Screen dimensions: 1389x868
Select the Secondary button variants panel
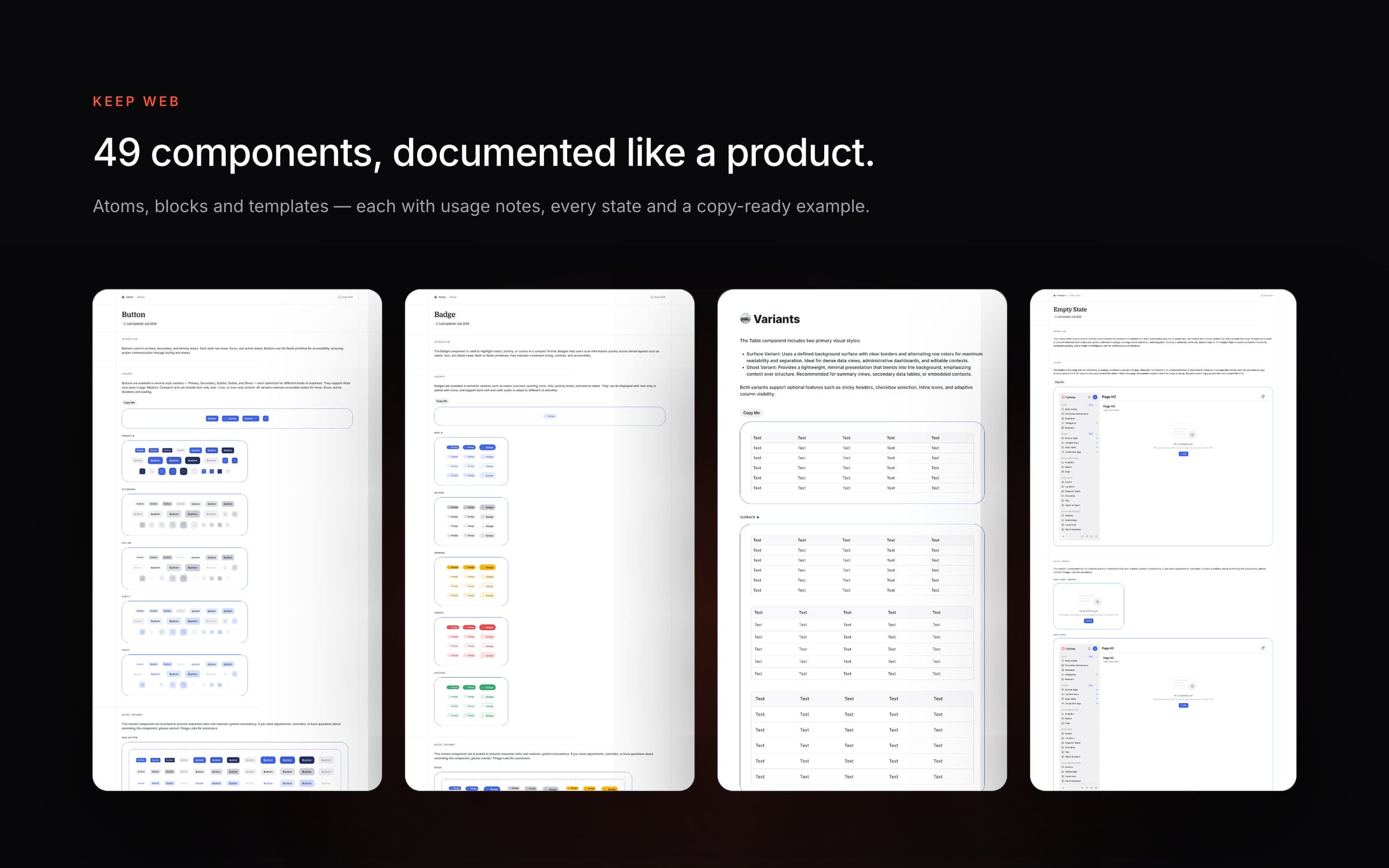click(185, 514)
